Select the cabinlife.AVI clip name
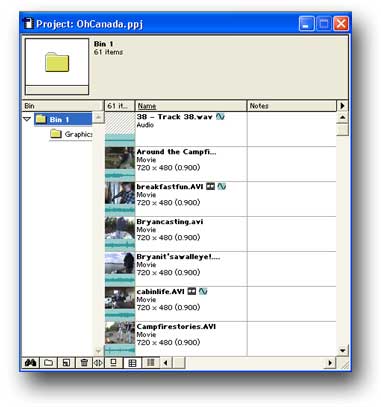The width and height of the screenshot is (381, 407). point(160,292)
